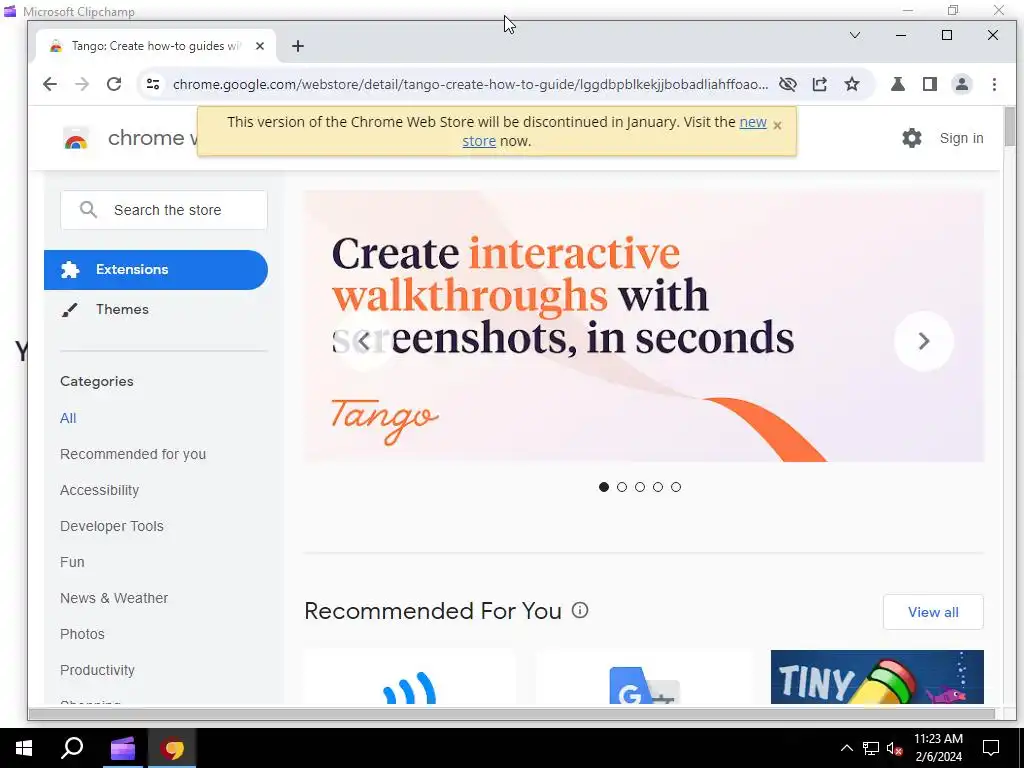Share this page icon in address bar

(x=820, y=84)
